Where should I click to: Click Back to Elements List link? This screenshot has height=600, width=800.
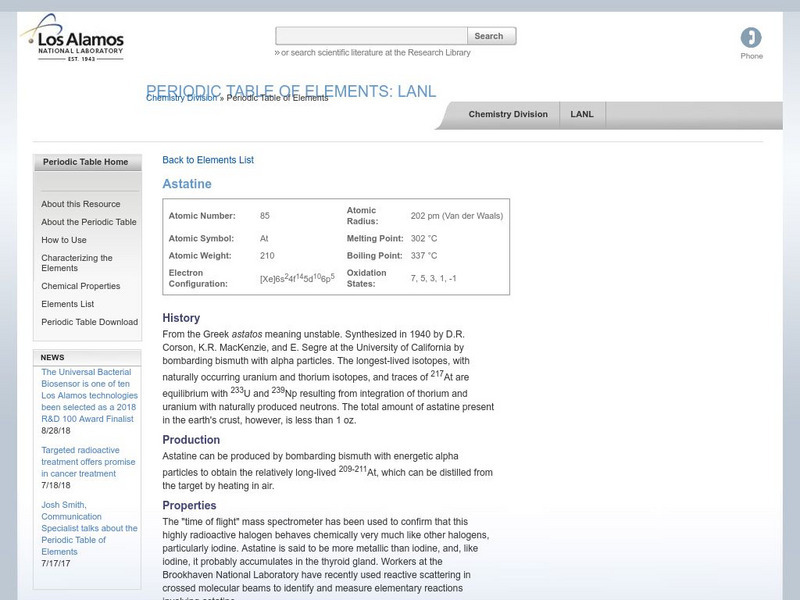coord(208,160)
